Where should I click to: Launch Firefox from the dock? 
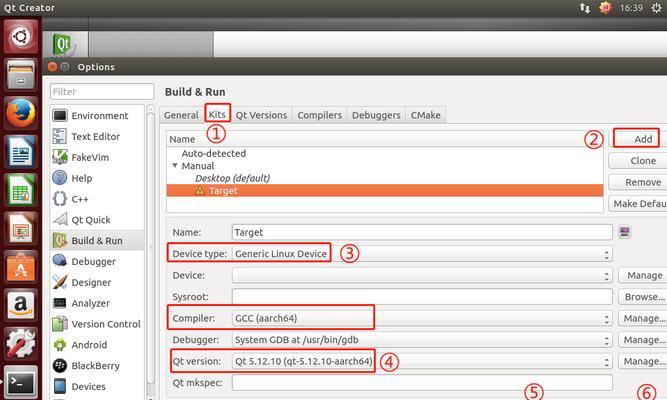tap(20, 113)
